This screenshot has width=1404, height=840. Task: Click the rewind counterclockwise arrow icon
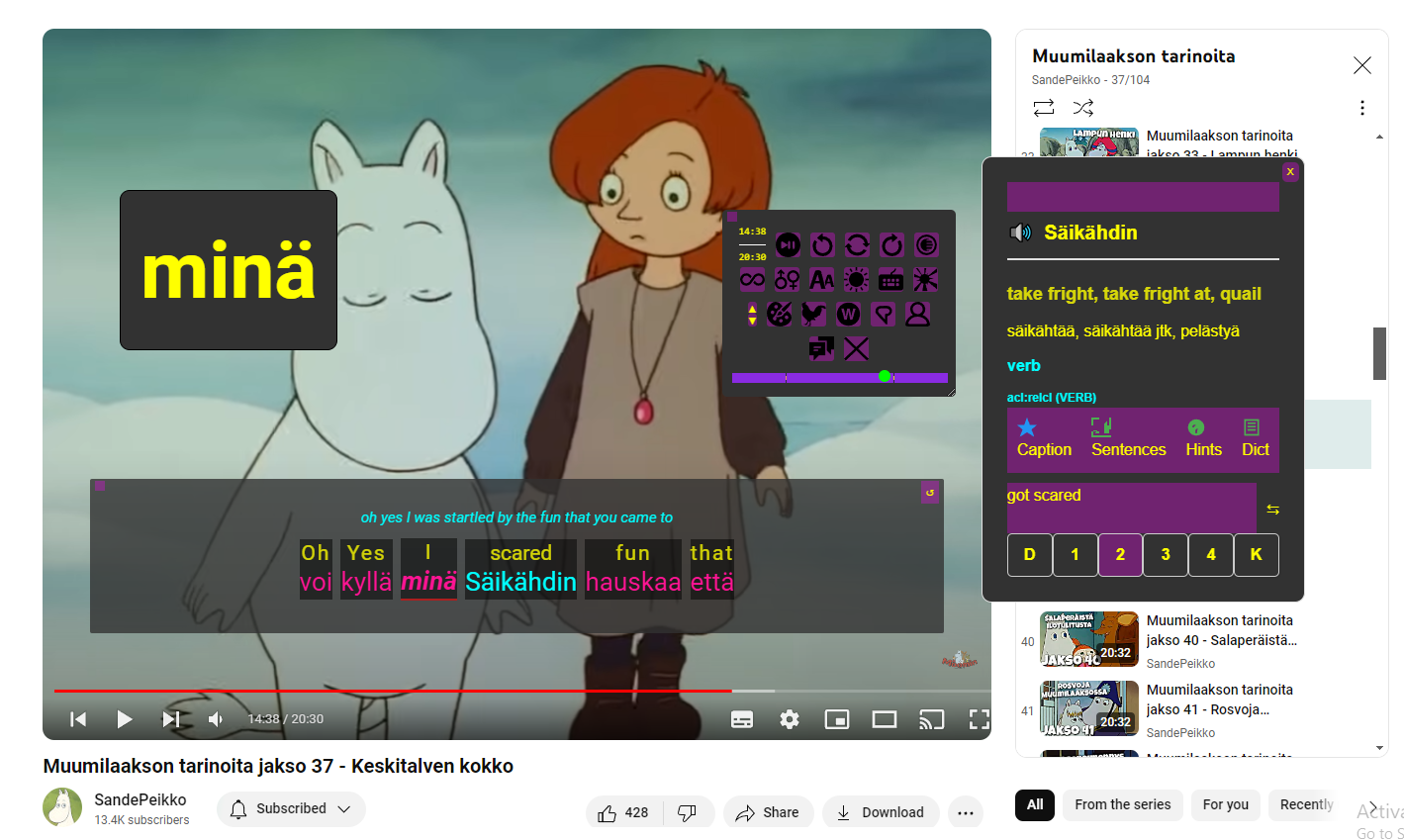[822, 244]
